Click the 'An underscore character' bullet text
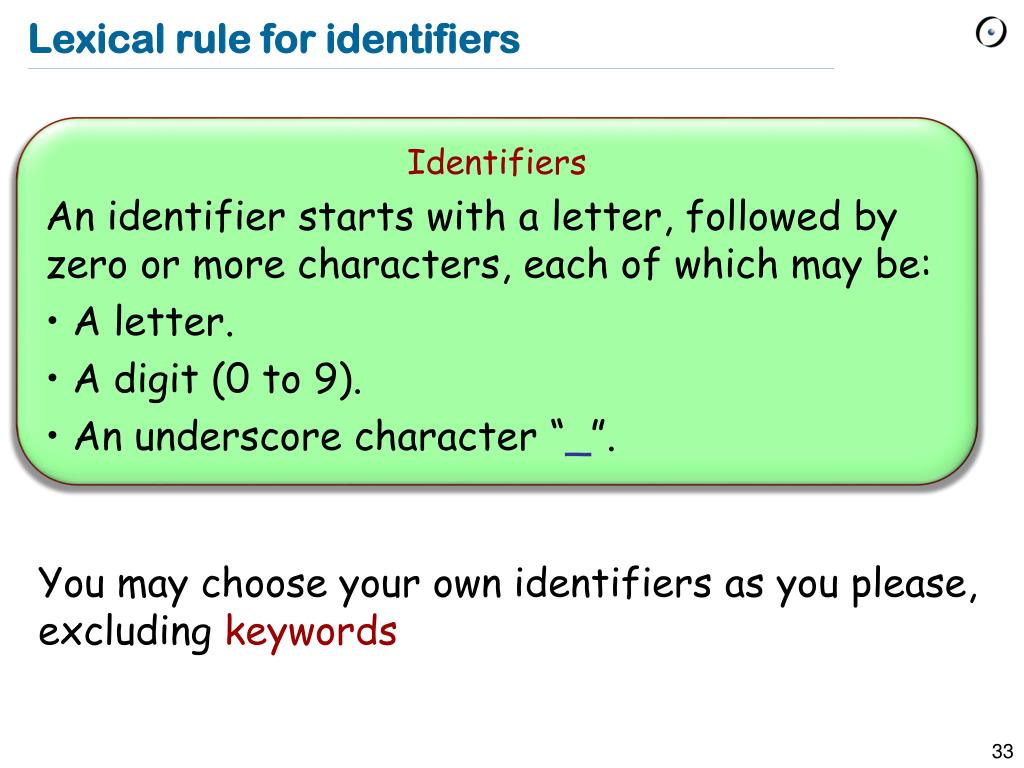The width and height of the screenshot is (1024, 768). 305,436
